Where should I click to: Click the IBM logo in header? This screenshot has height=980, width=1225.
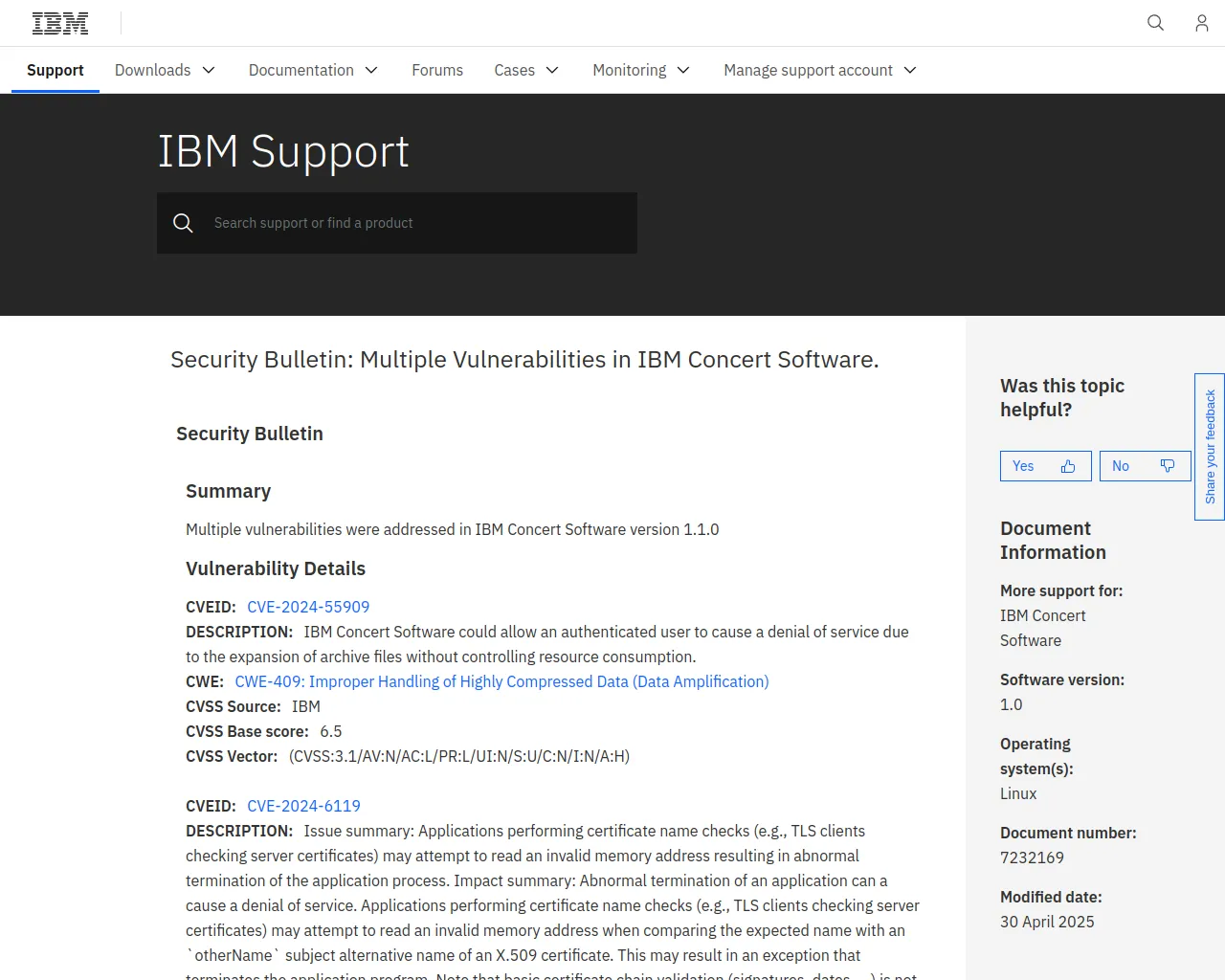60,23
